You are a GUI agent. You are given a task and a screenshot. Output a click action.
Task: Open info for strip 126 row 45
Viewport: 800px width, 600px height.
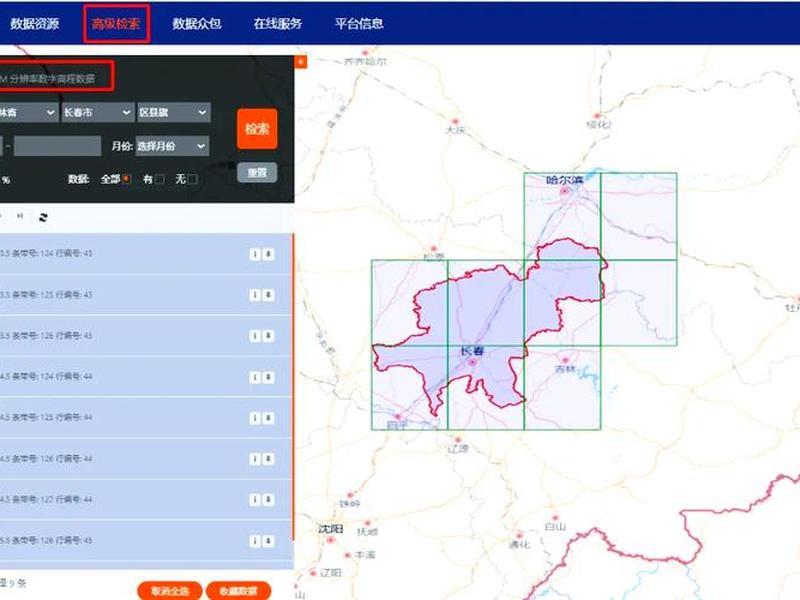pos(255,541)
